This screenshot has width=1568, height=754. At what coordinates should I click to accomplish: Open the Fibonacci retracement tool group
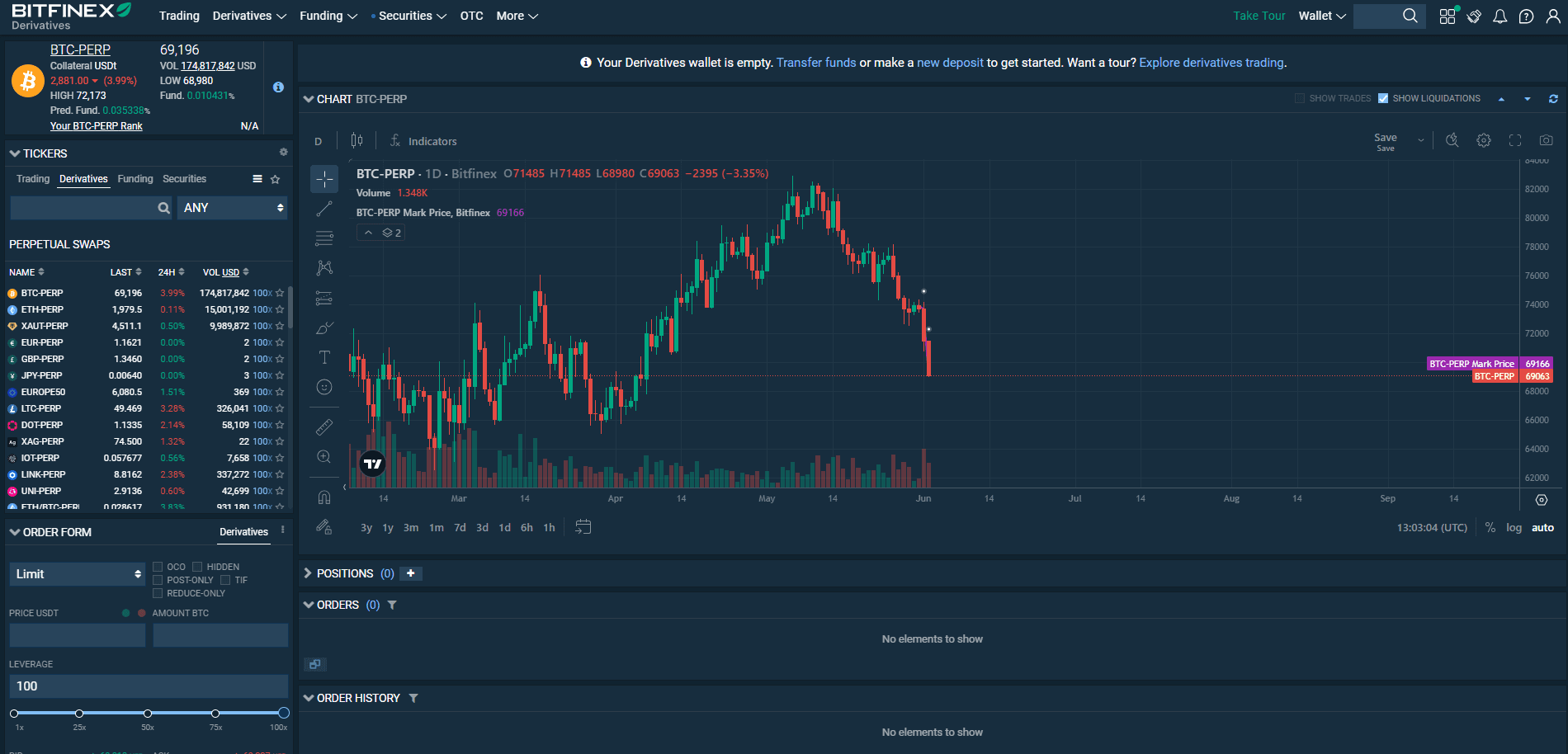(324, 238)
